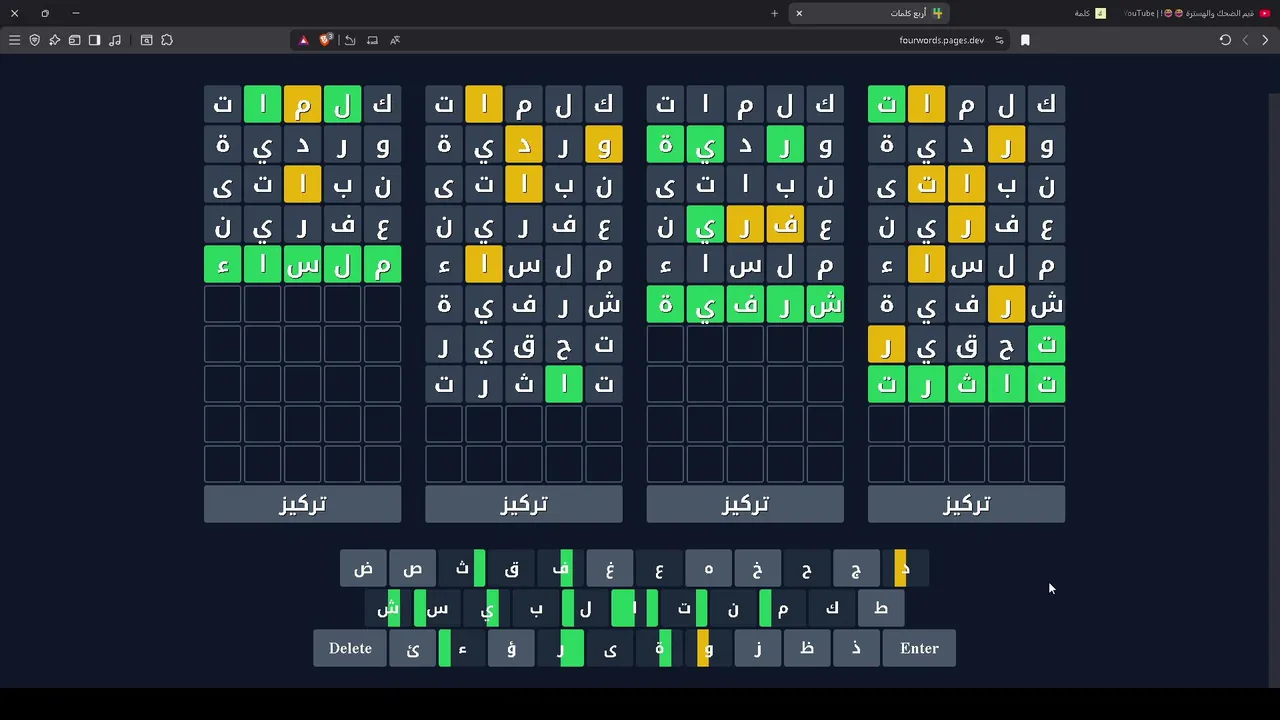Toggle the browser sidebar panel icon
This screenshot has height=720, width=1280.
(x=94, y=40)
